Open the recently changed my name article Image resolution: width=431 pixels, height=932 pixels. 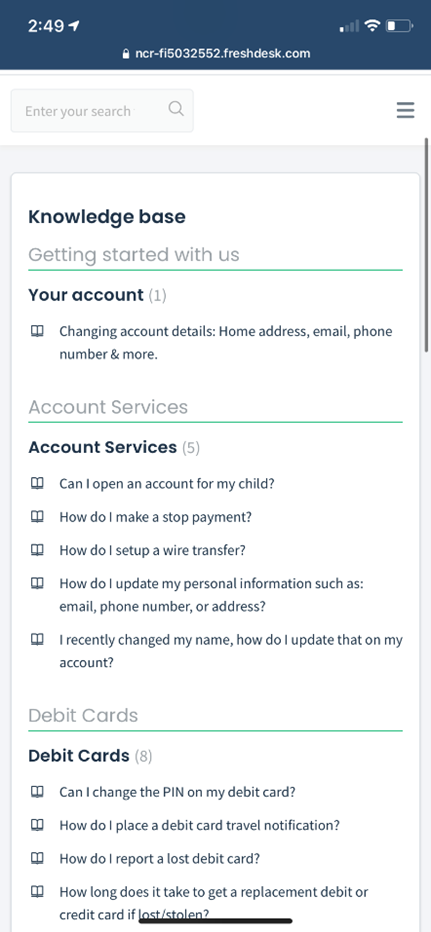(x=231, y=651)
